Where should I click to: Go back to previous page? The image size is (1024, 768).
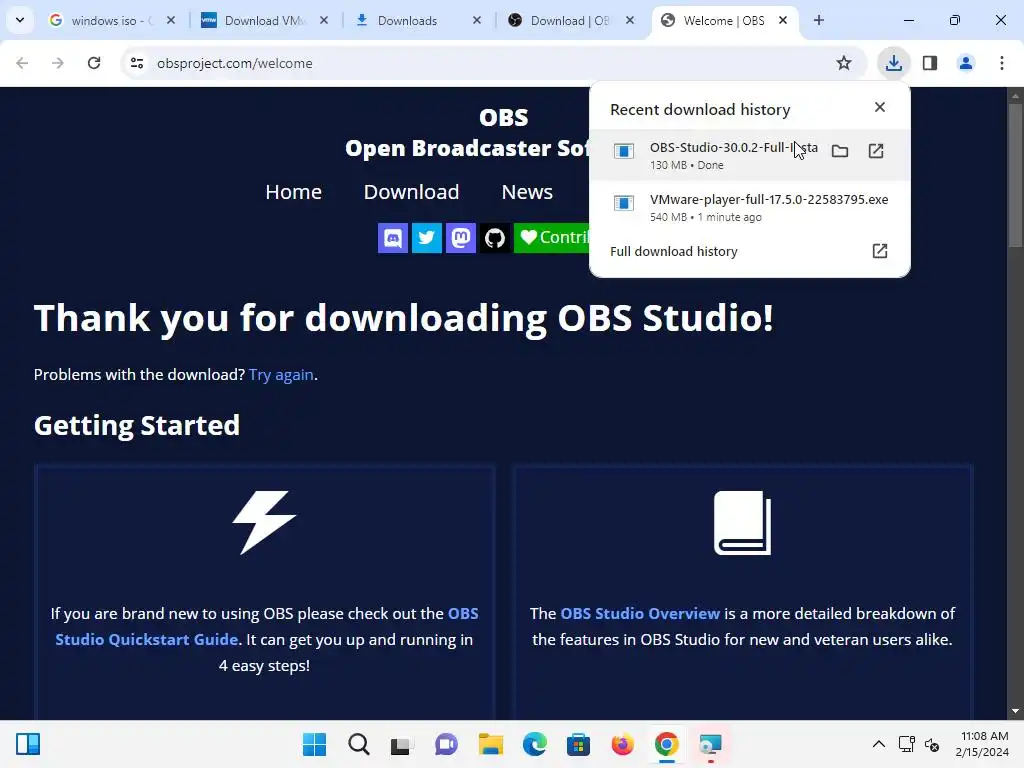pyautogui.click(x=22, y=63)
